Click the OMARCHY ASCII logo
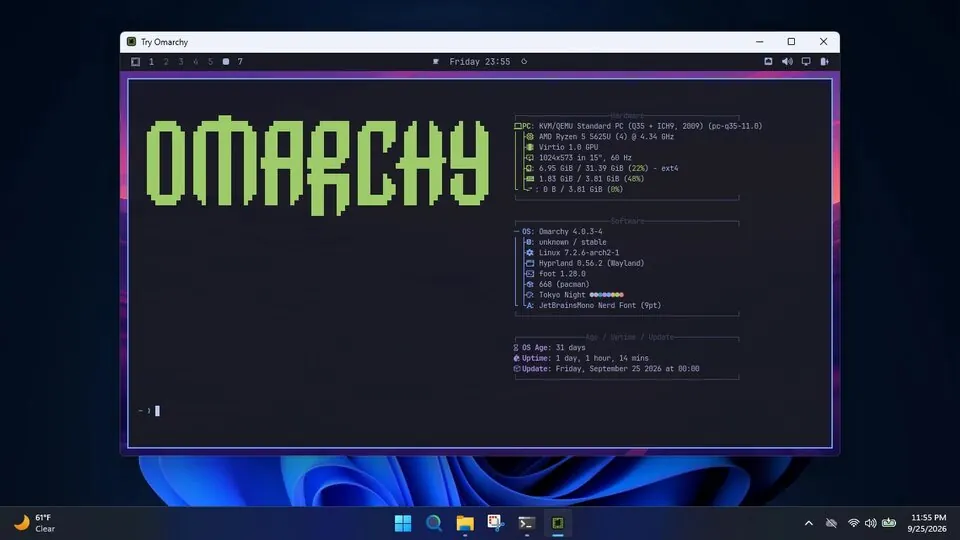This screenshot has height=540, width=960. click(x=317, y=165)
